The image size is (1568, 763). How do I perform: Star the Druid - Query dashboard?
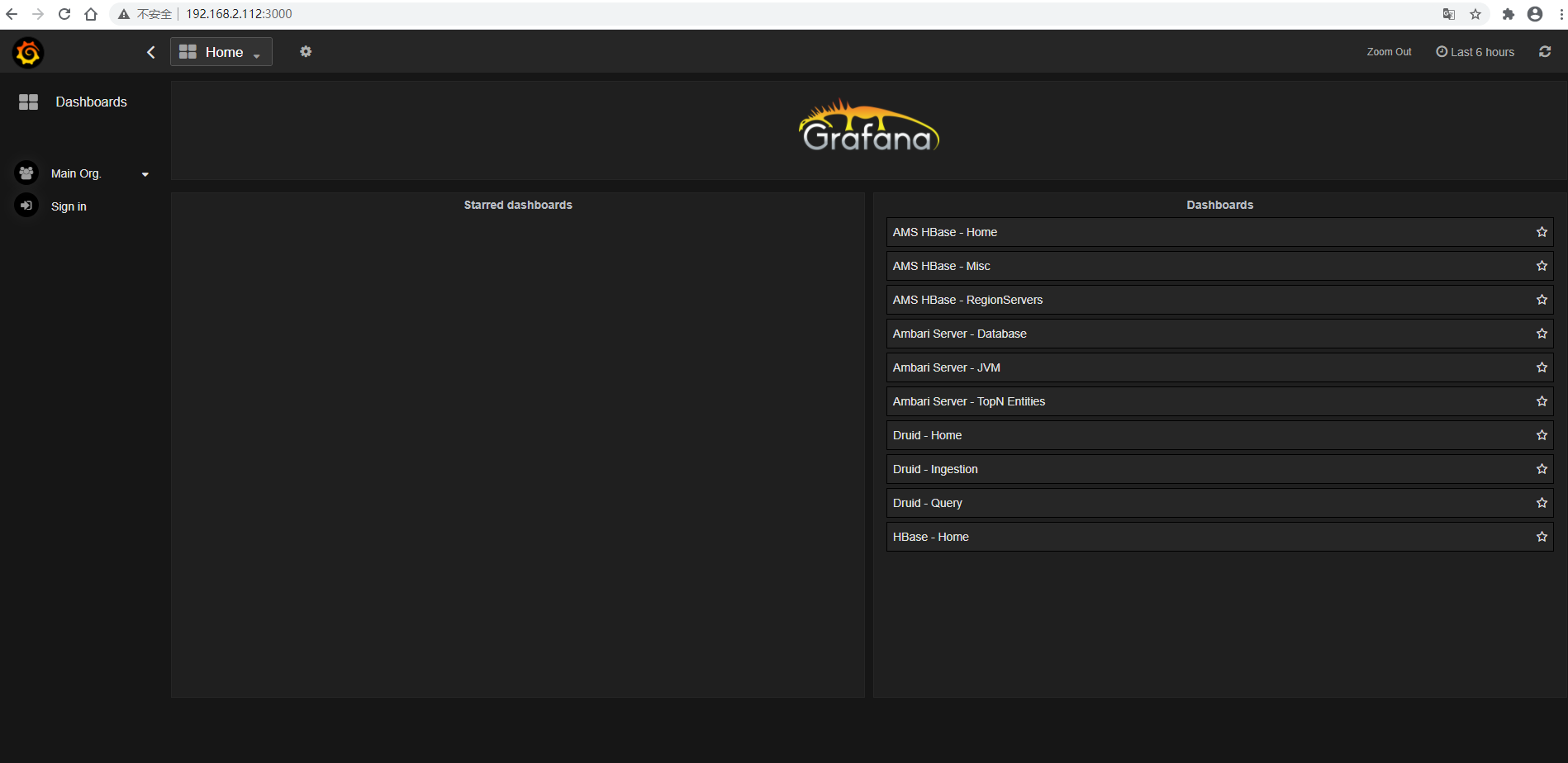click(1542, 503)
